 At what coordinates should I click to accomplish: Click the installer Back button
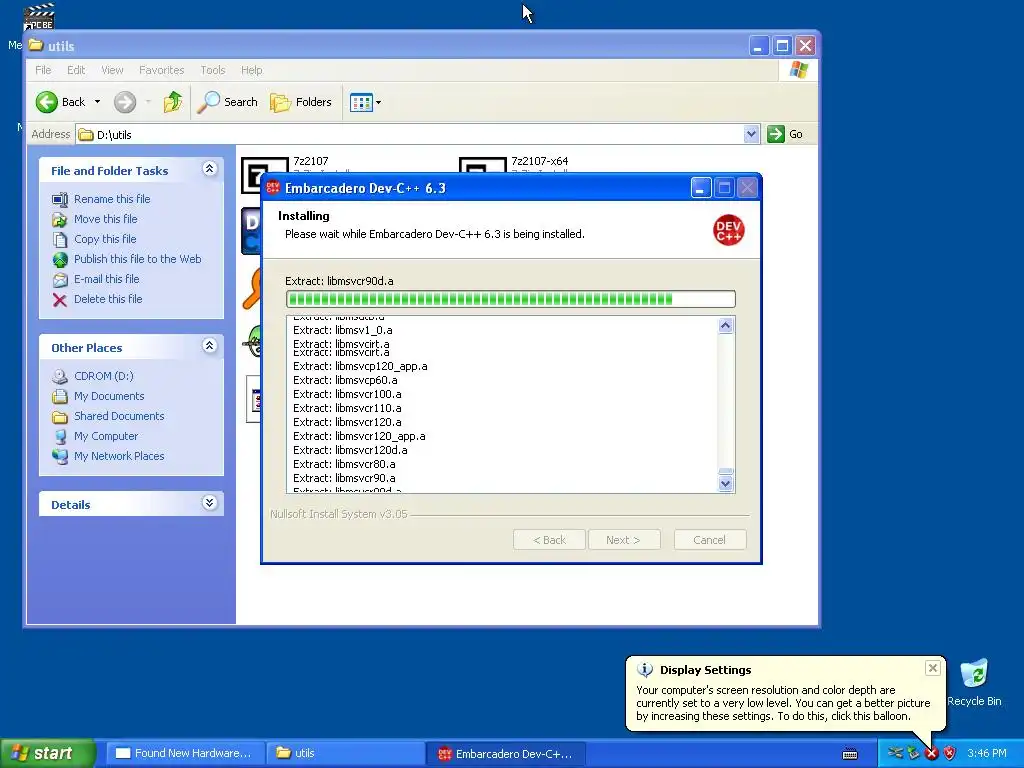[549, 540]
